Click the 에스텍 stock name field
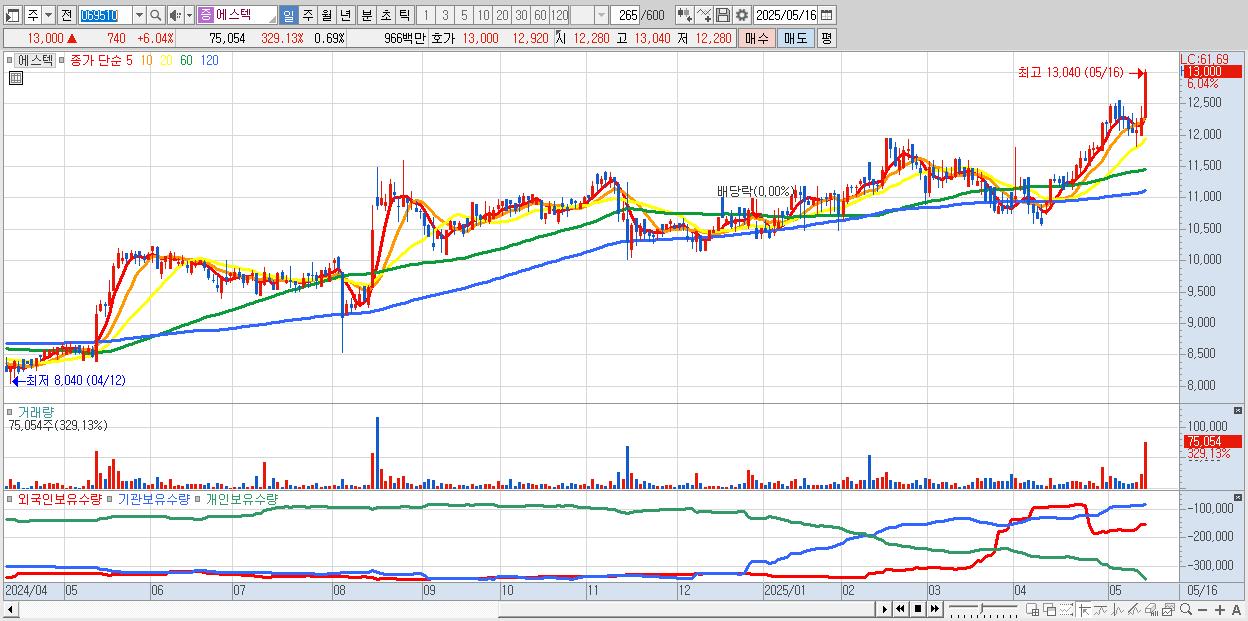Screen dimensions: 1248x621 click(237, 15)
